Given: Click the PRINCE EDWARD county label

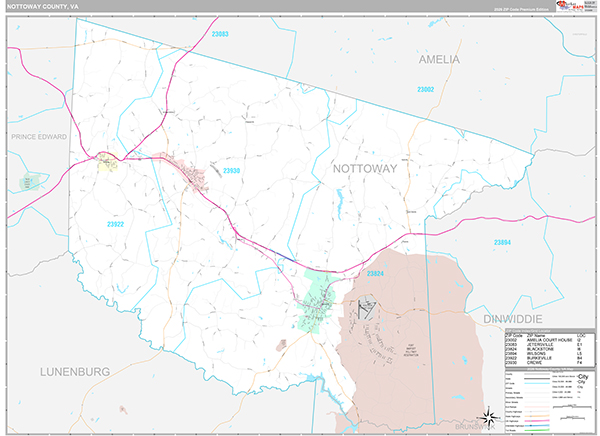Looking at the screenshot, I should [x=39, y=137].
